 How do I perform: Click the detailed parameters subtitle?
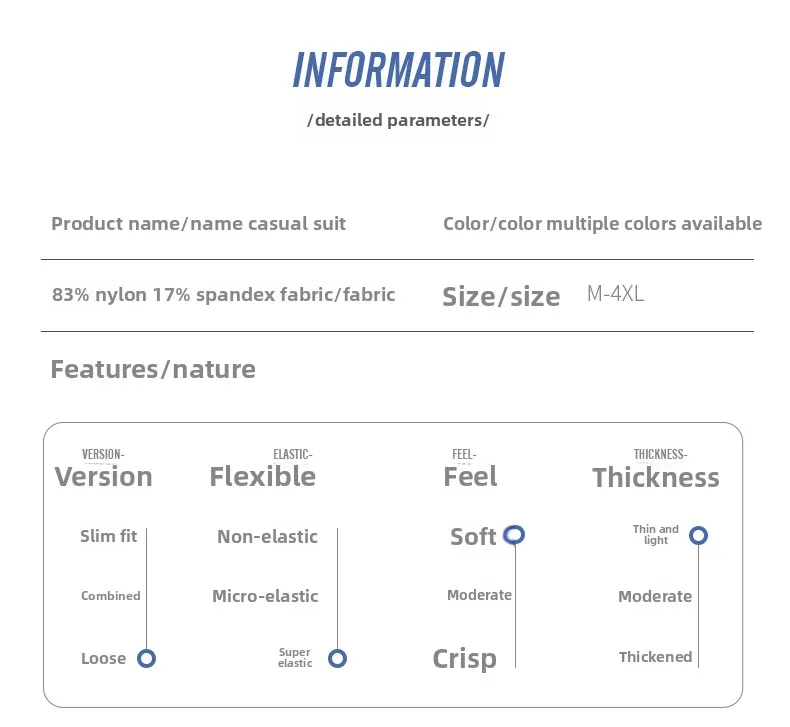point(398,121)
